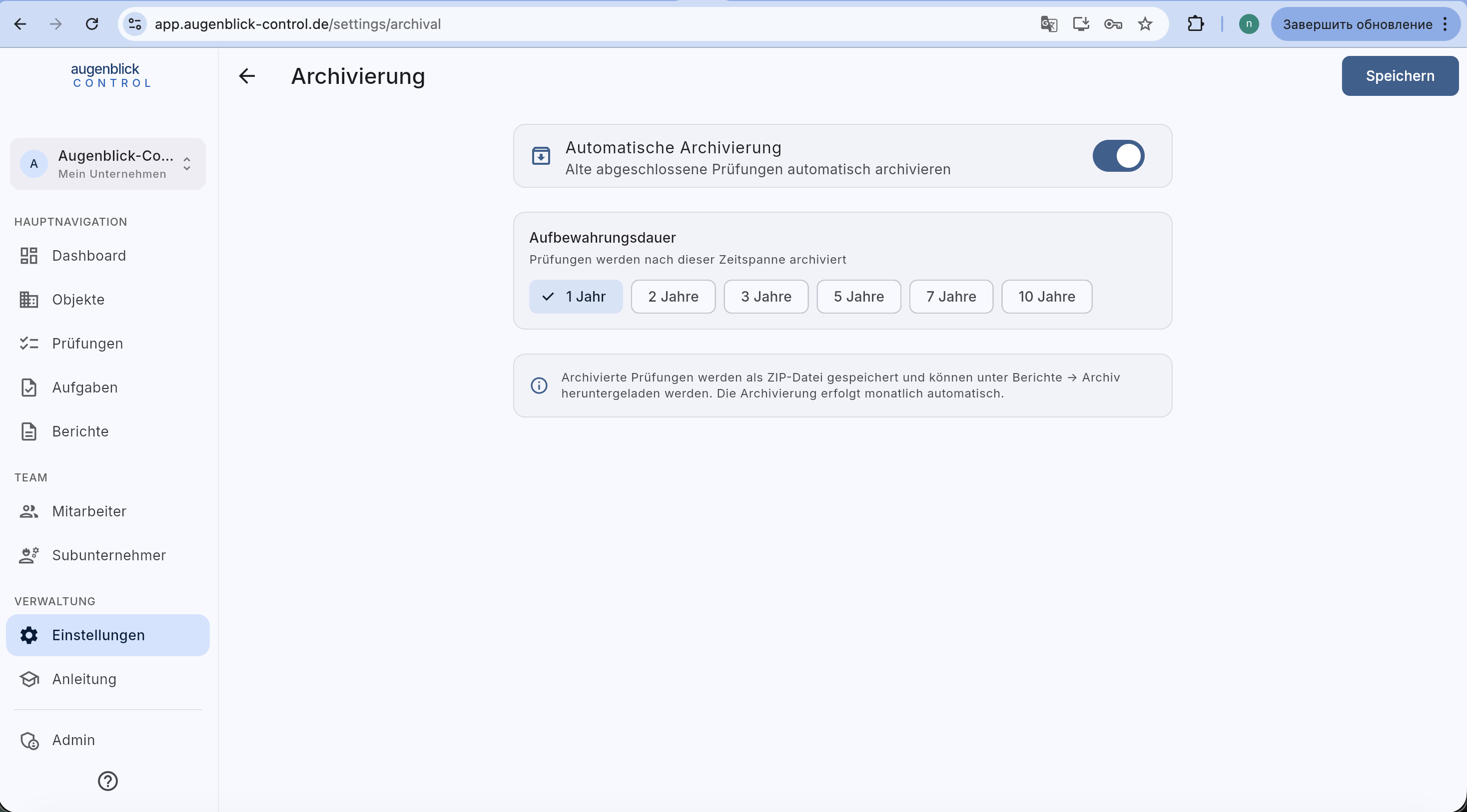This screenshot has width=1467, height=812.
Task: Click the Prüfungen checklist icon
Action: coord(28,343)
